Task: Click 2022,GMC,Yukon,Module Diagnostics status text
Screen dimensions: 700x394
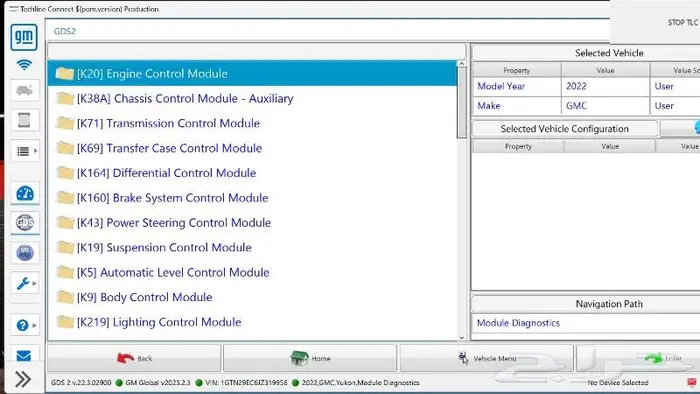Action: coord(361,382)
